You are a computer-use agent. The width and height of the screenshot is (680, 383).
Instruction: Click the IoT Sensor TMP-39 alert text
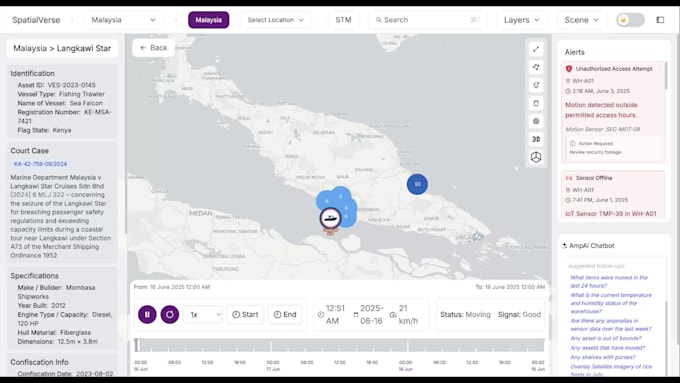point(611,214)
